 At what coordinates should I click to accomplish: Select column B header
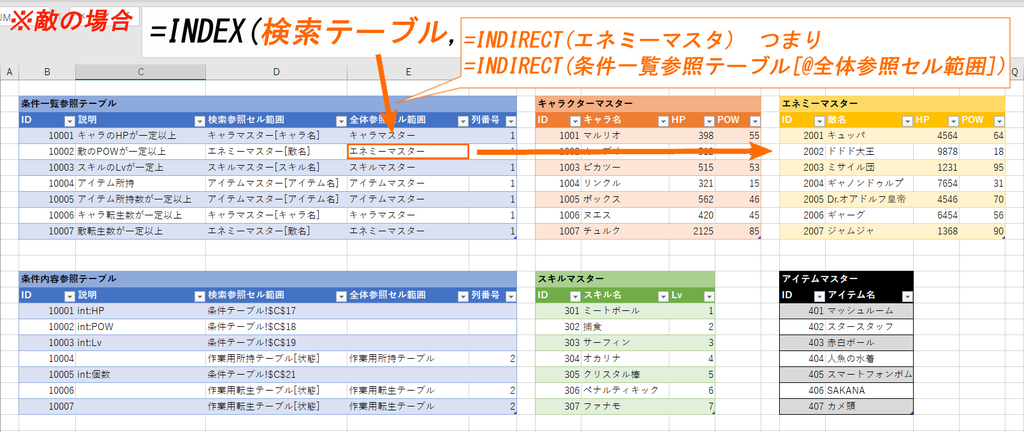47,71
